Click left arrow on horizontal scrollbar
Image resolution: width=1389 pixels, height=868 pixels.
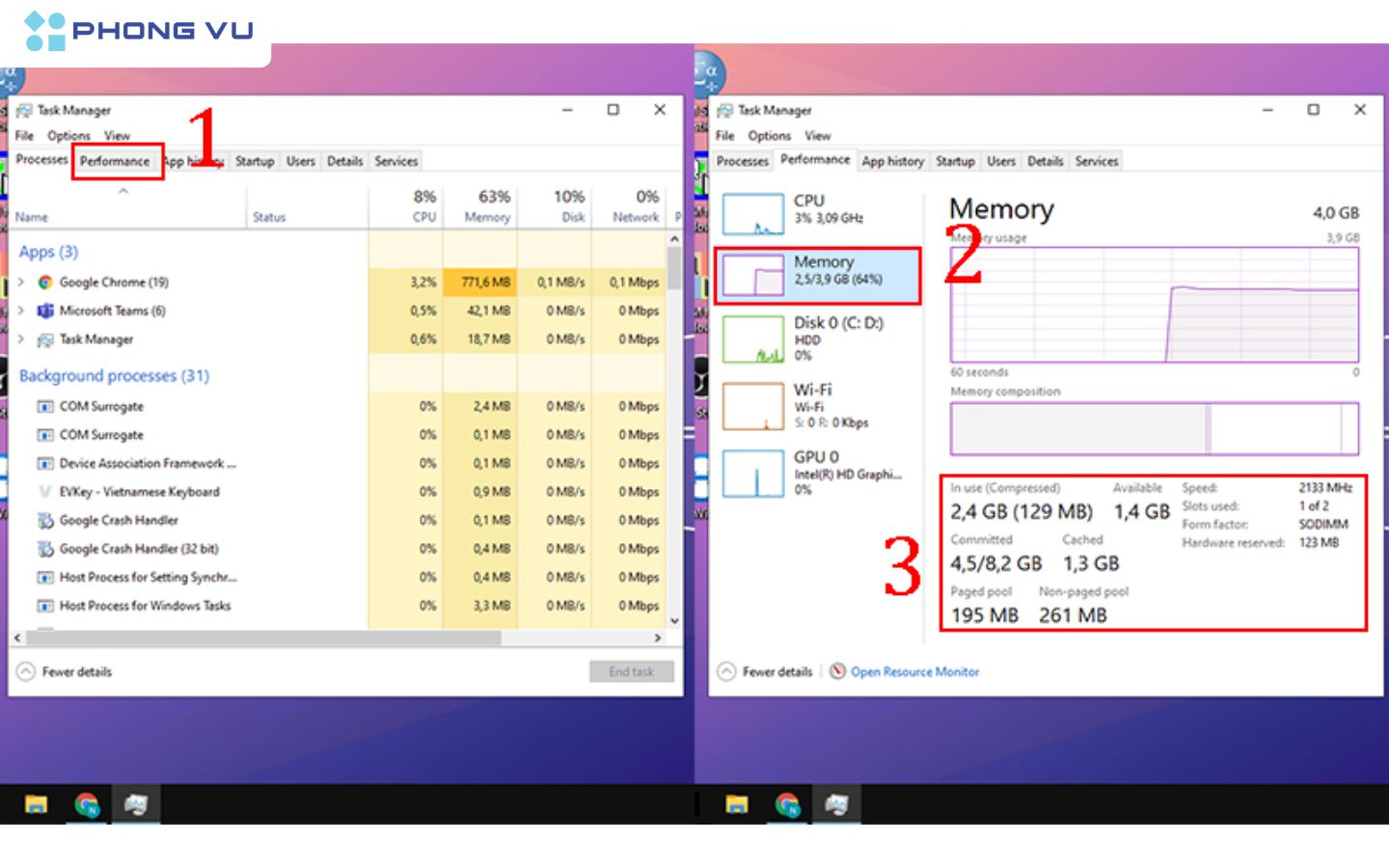pyautogui.click(x=16, y=637)
